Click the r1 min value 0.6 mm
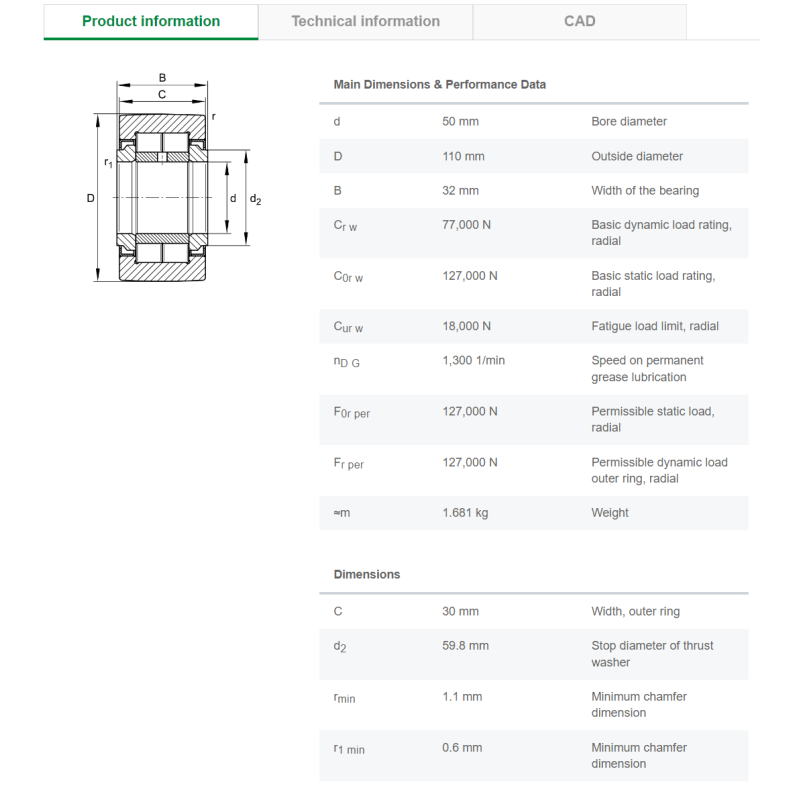The height and width of the screenshot is (800, 800). [x=462, y=747]
